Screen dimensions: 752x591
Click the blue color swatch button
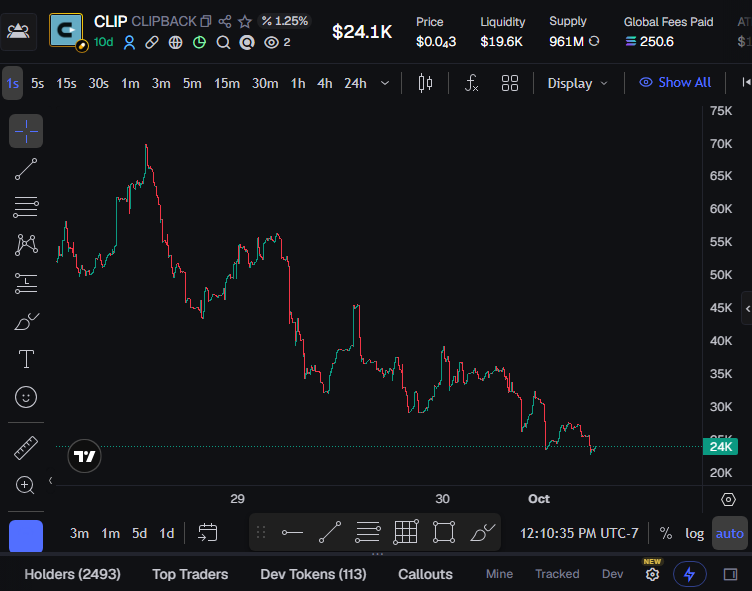(26, 536)
